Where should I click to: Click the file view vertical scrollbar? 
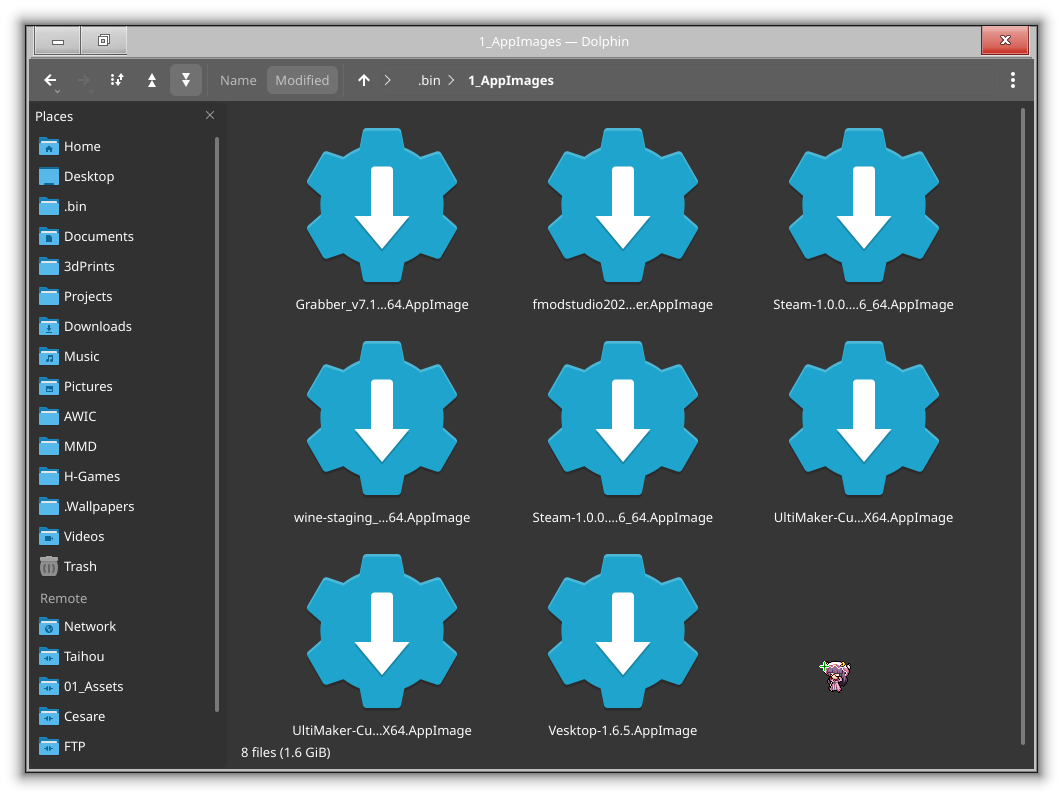[1022, 426]
